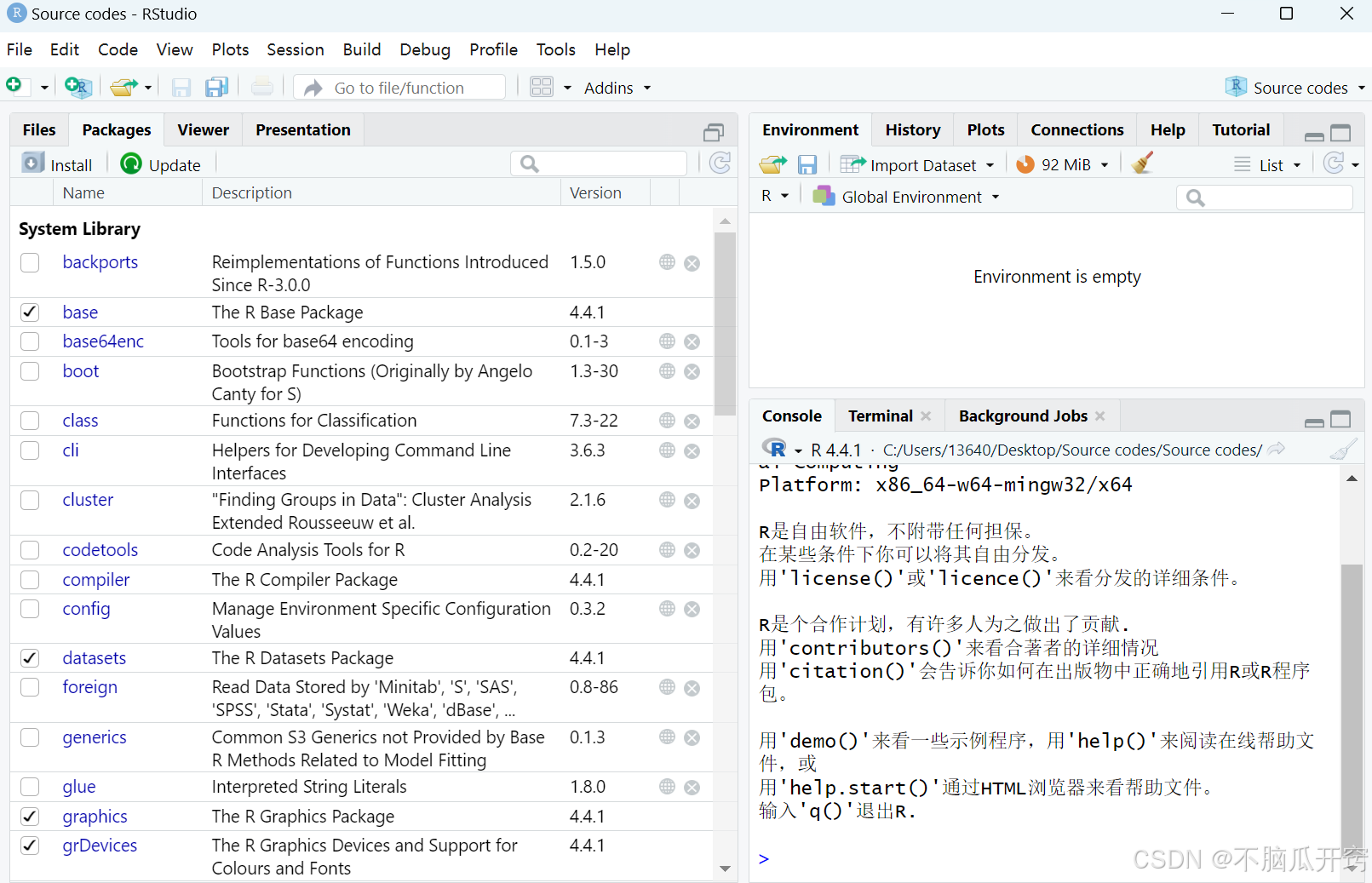Screen dimensions: 1372x883
Task: Open the Source codes project dropdown
Action: [1295, 88]
